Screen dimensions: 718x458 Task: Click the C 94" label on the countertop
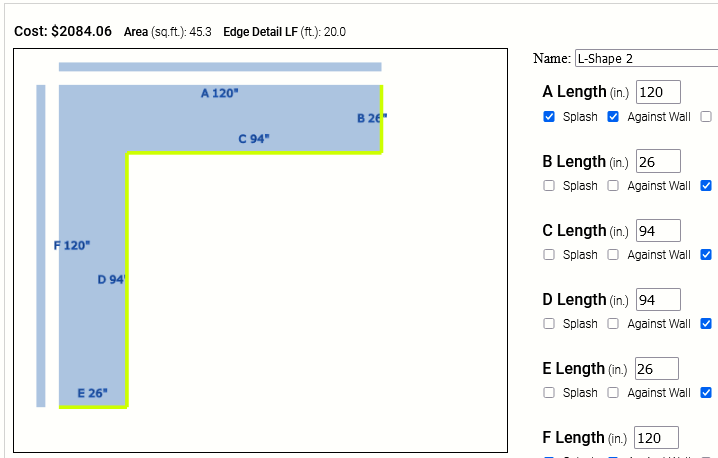[253, 139]
